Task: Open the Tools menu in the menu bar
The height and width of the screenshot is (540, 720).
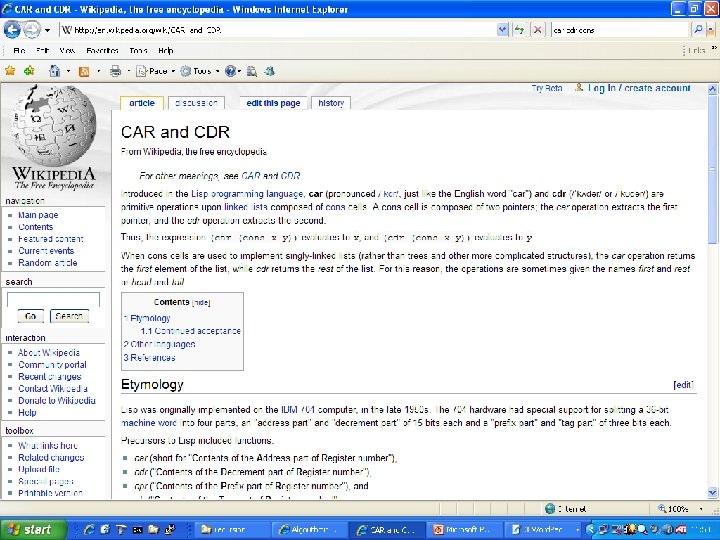Action: pos(138,51)
